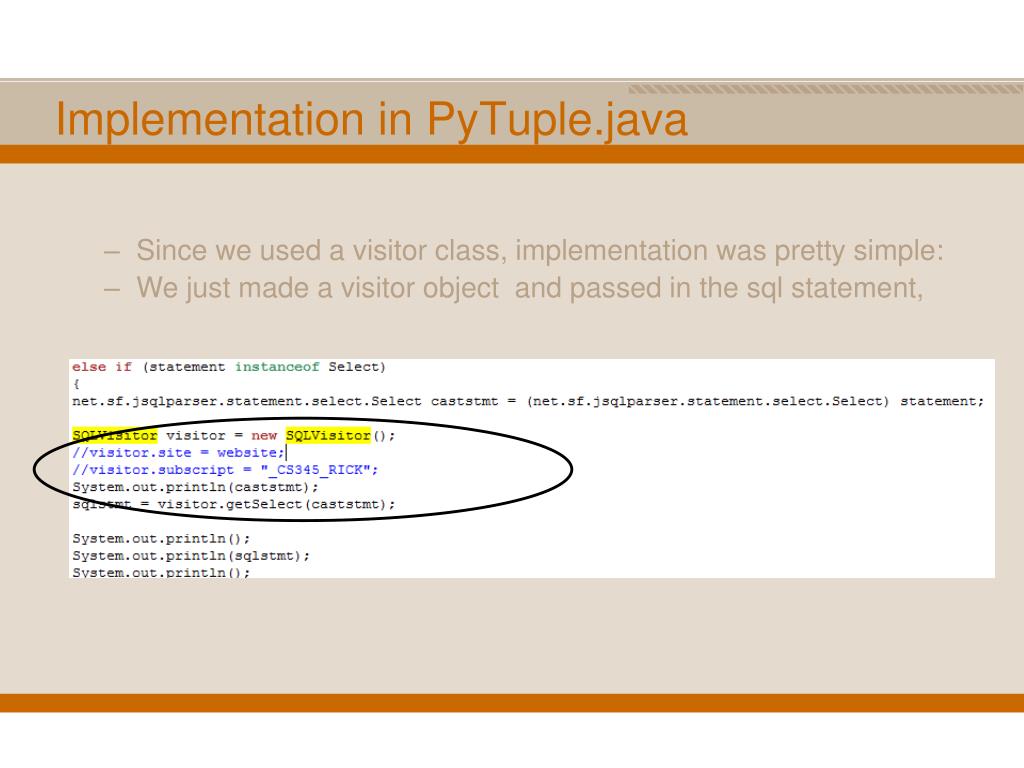Click the comment line "//visitor.subscript = "_CS345_RICK";"
Viewport: 1024px width, 768px height.
pos(225,470)
